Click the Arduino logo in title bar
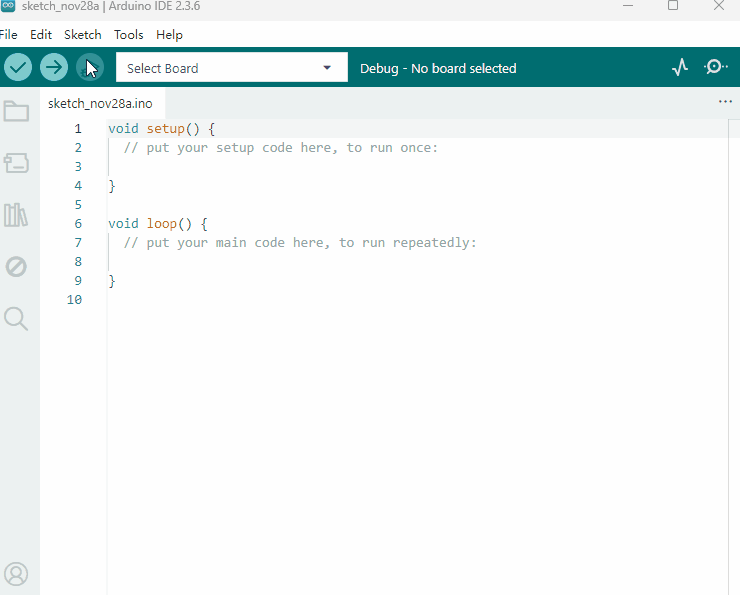740x595 pixels. click(8, 6)
